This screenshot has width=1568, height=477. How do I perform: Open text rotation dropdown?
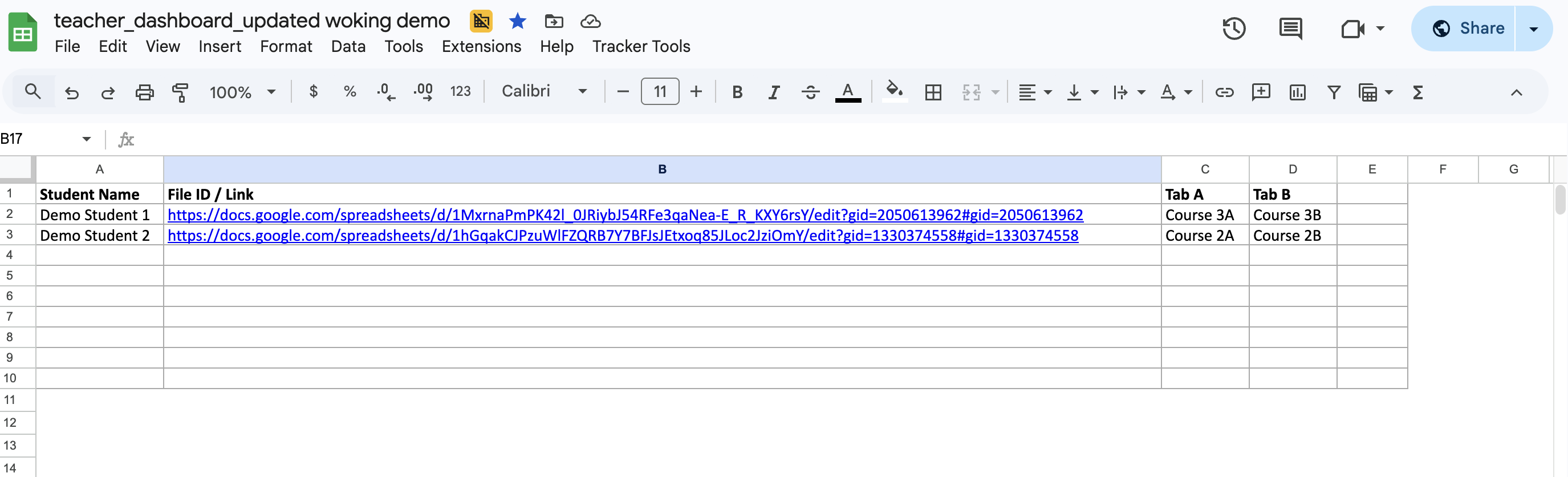[x=1176, y=92]
